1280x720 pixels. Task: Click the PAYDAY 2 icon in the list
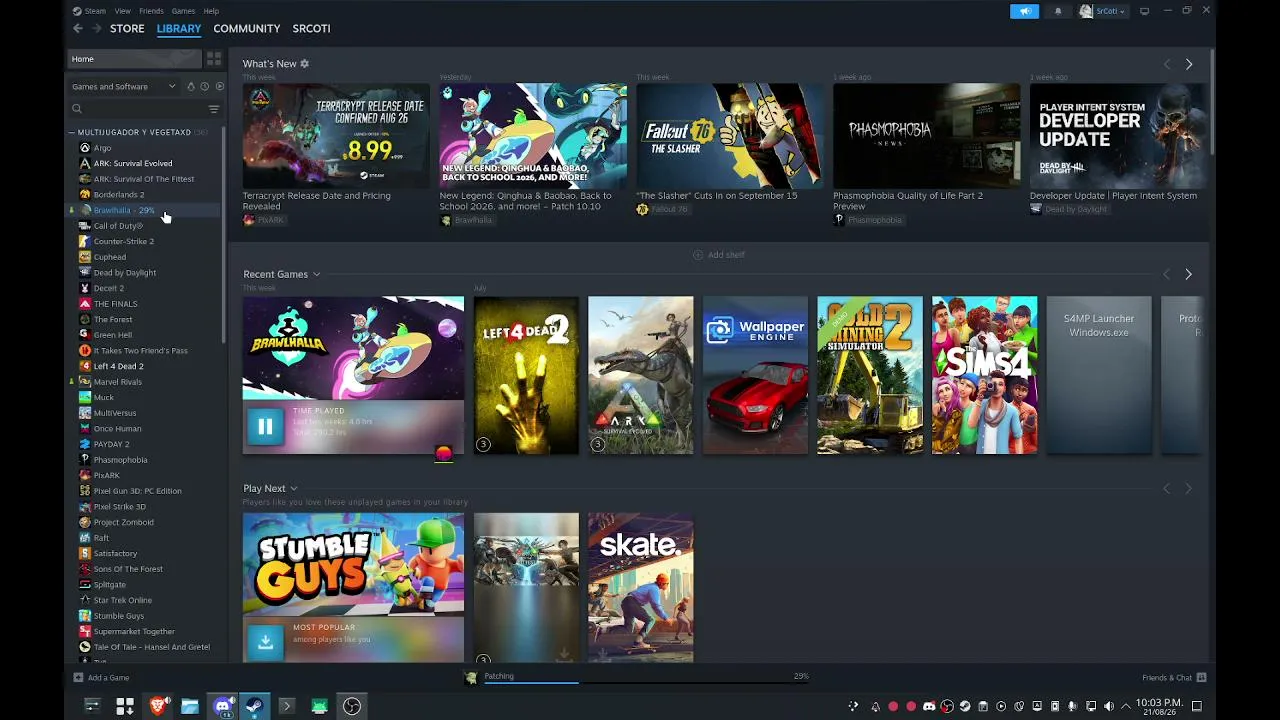(x=85, y=444)
